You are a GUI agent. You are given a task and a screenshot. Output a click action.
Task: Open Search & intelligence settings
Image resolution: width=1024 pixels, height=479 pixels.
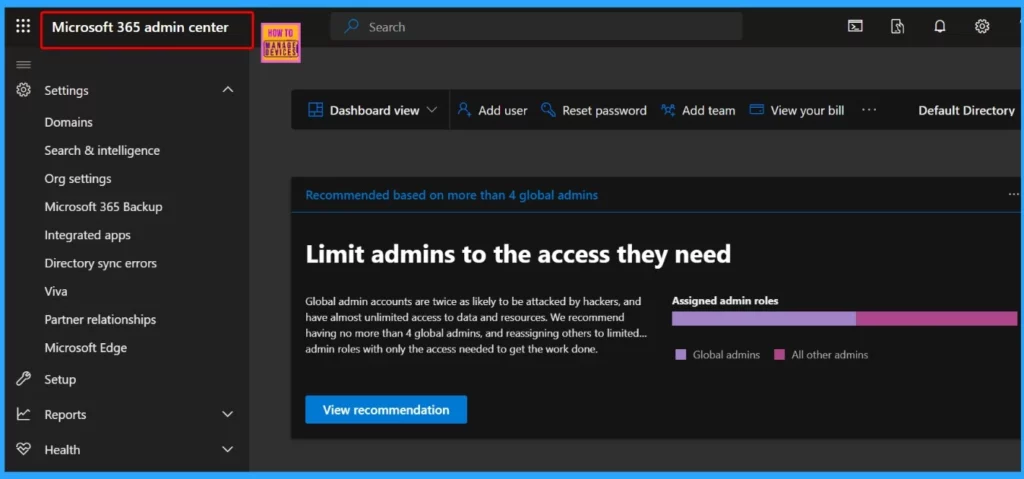[x=102, y=150]
